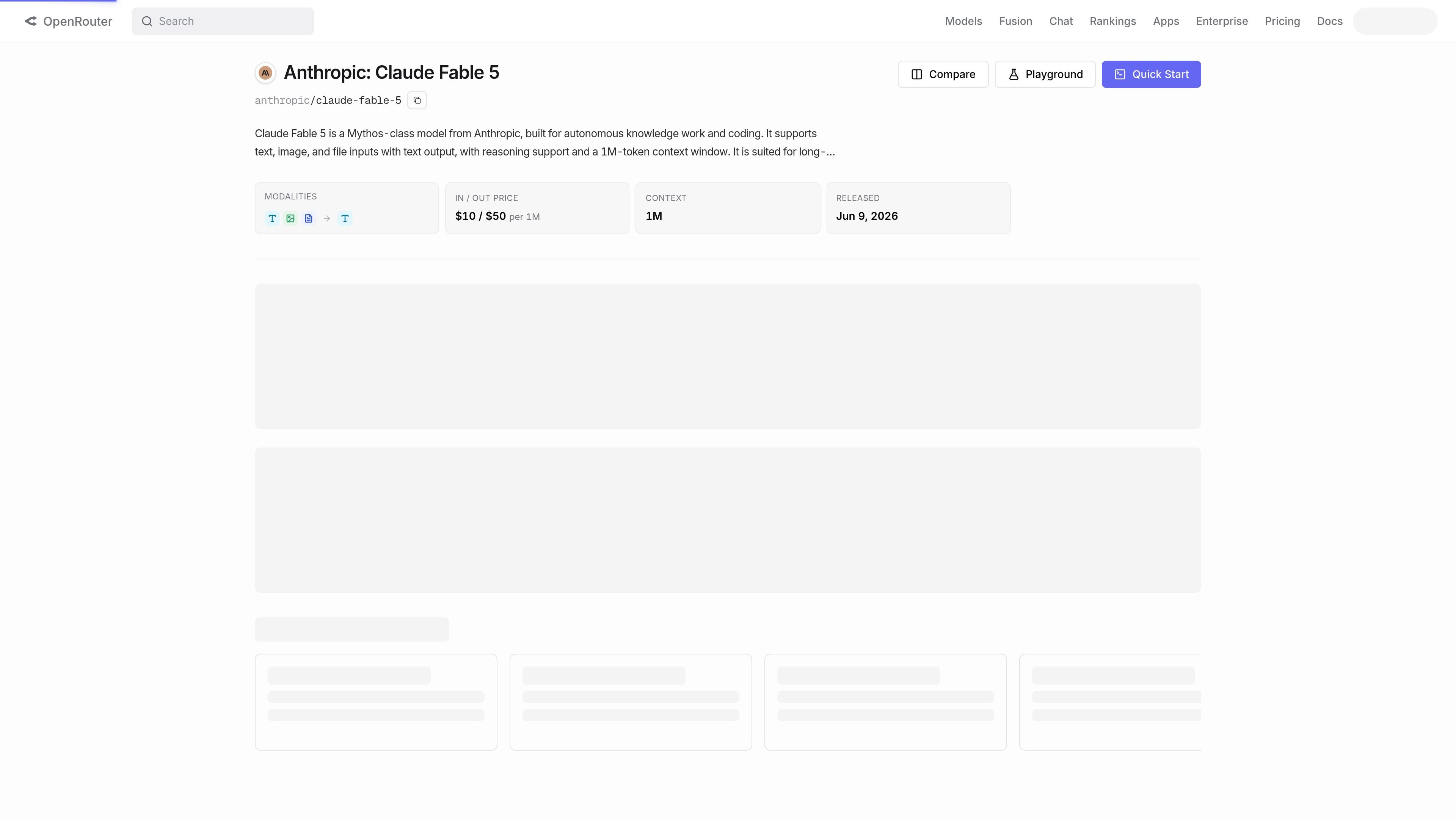
Task: Open the Playground button label
Action: pyautogui.click(x=1054, y=75)
